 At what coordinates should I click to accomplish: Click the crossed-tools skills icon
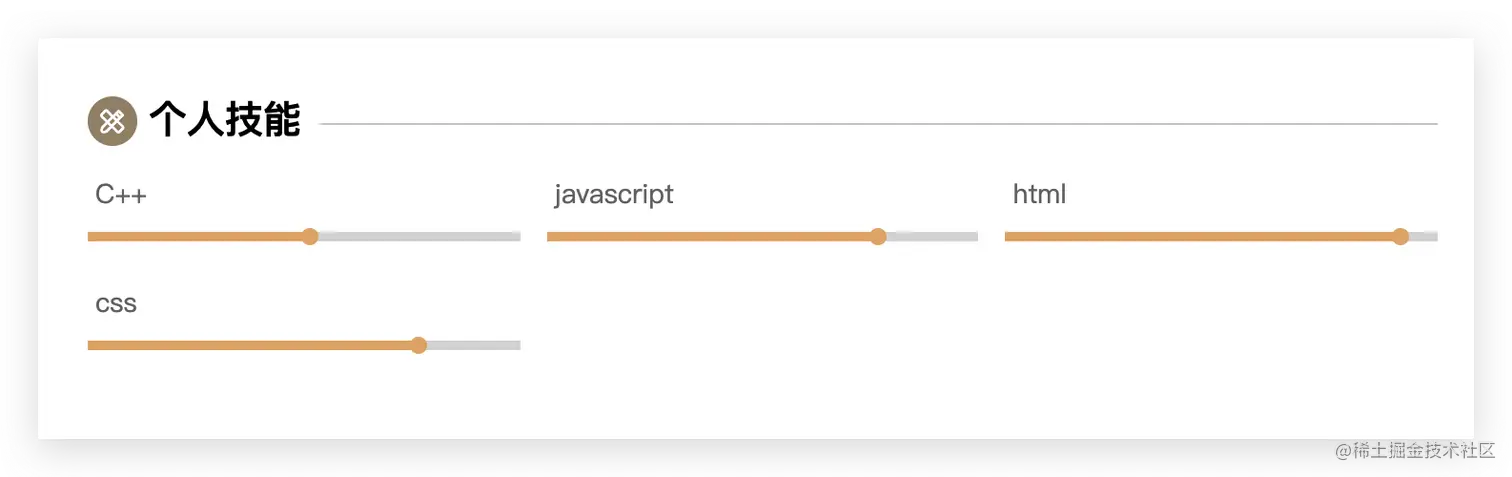112,121
